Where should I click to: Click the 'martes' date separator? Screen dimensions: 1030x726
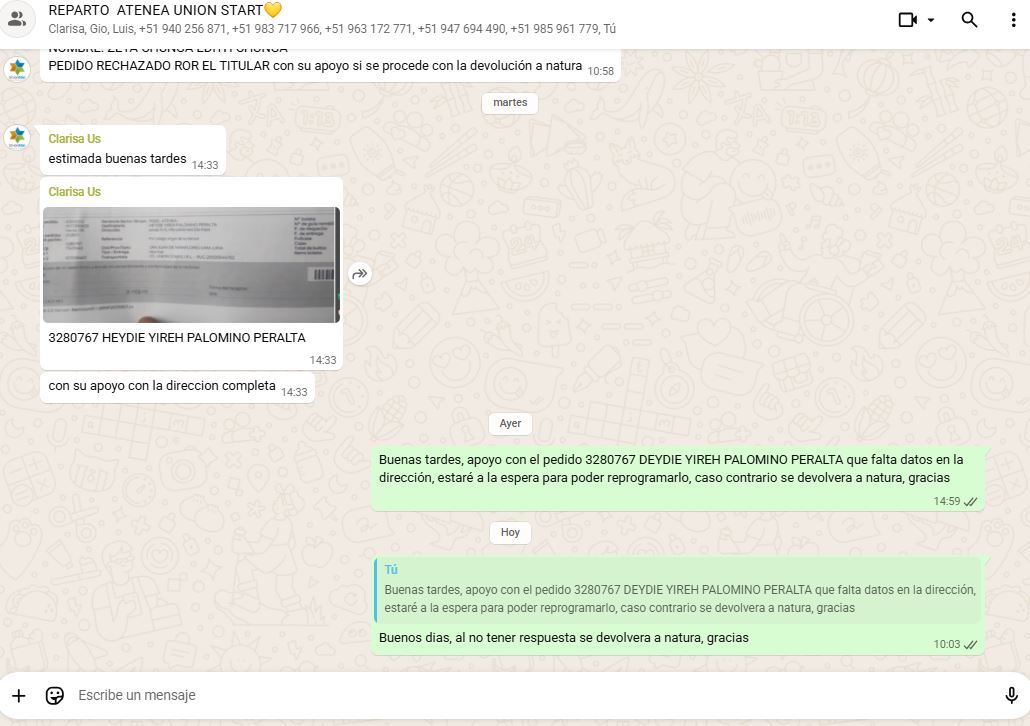click(x=510, y=103)
